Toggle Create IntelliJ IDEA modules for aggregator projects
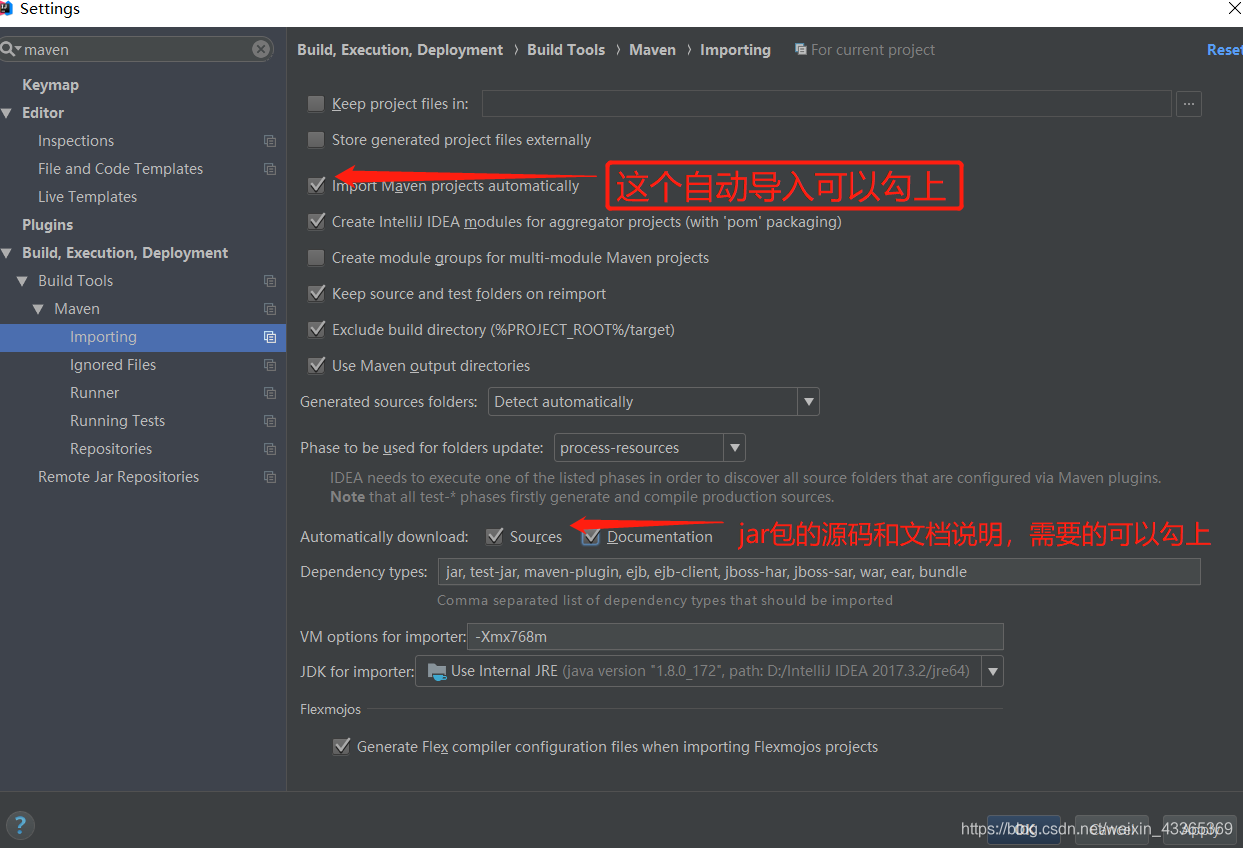 316,221
